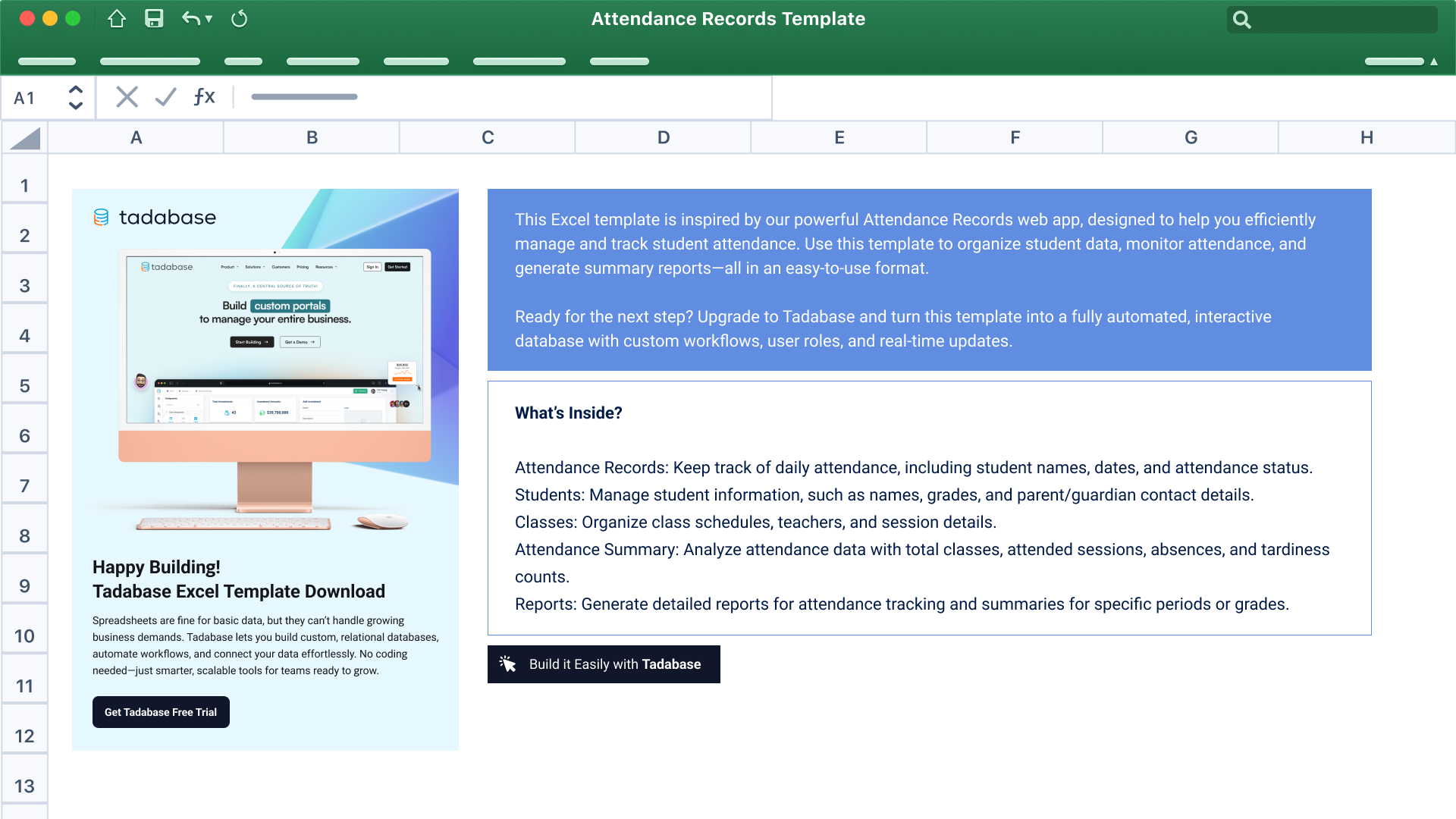Click the 'Attendance Records Template' window title

pyautogui.click(x=728, y=19)
